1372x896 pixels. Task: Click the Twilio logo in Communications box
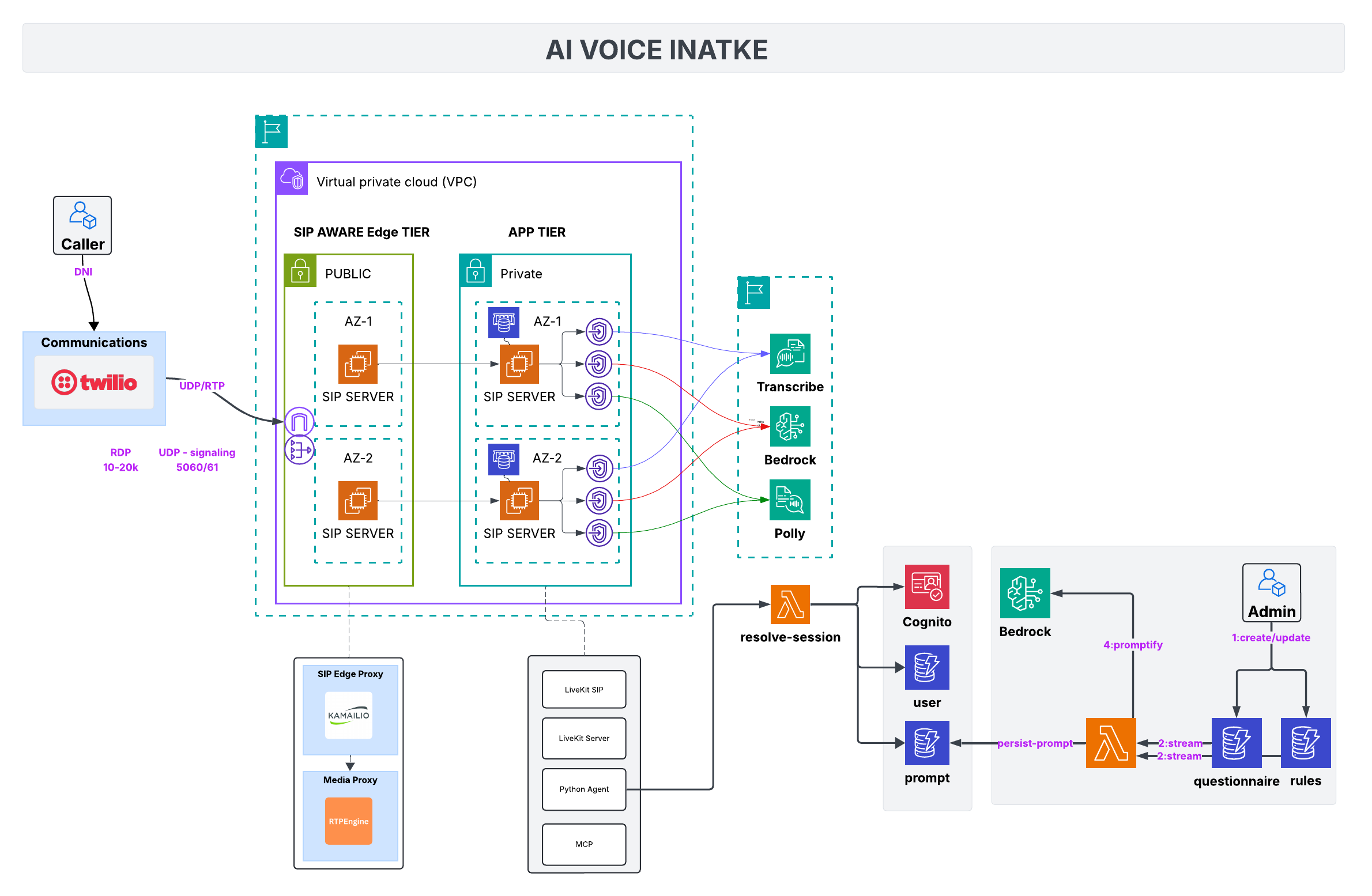(94, 382)
